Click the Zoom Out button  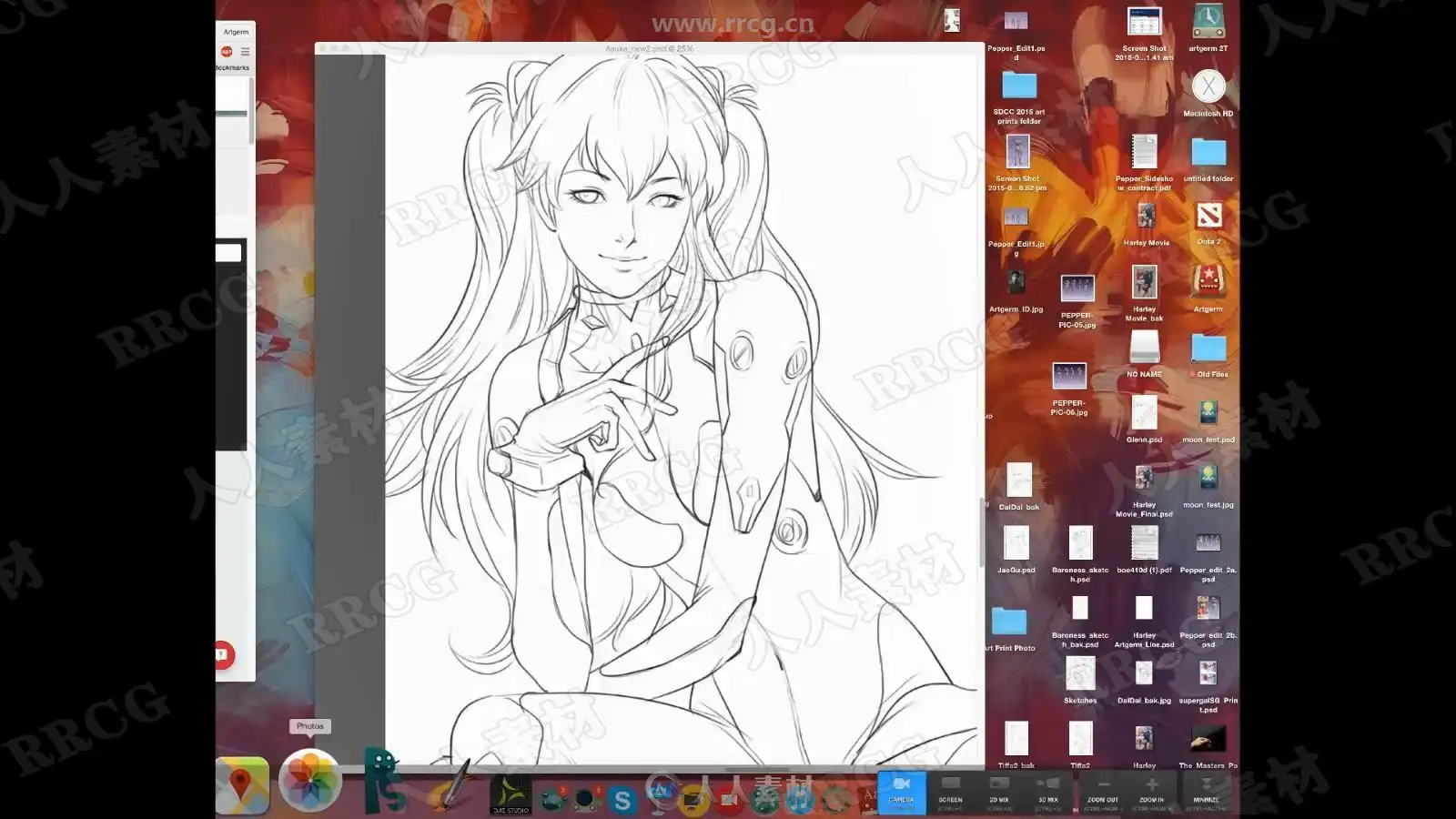tap(1103, 792)
